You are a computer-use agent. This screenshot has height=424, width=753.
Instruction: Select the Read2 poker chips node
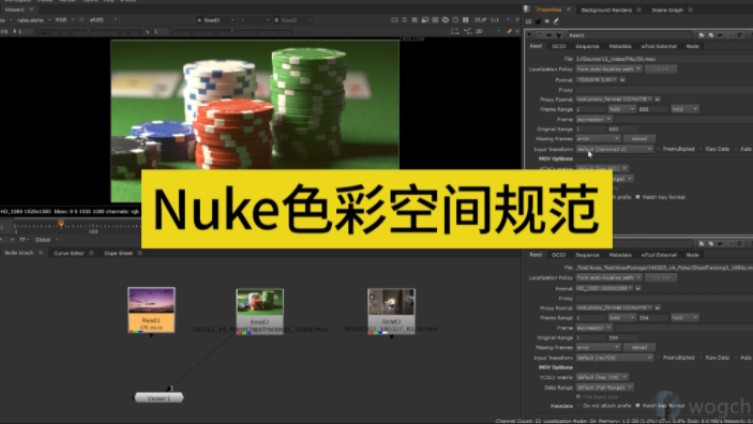coord(260,311)
